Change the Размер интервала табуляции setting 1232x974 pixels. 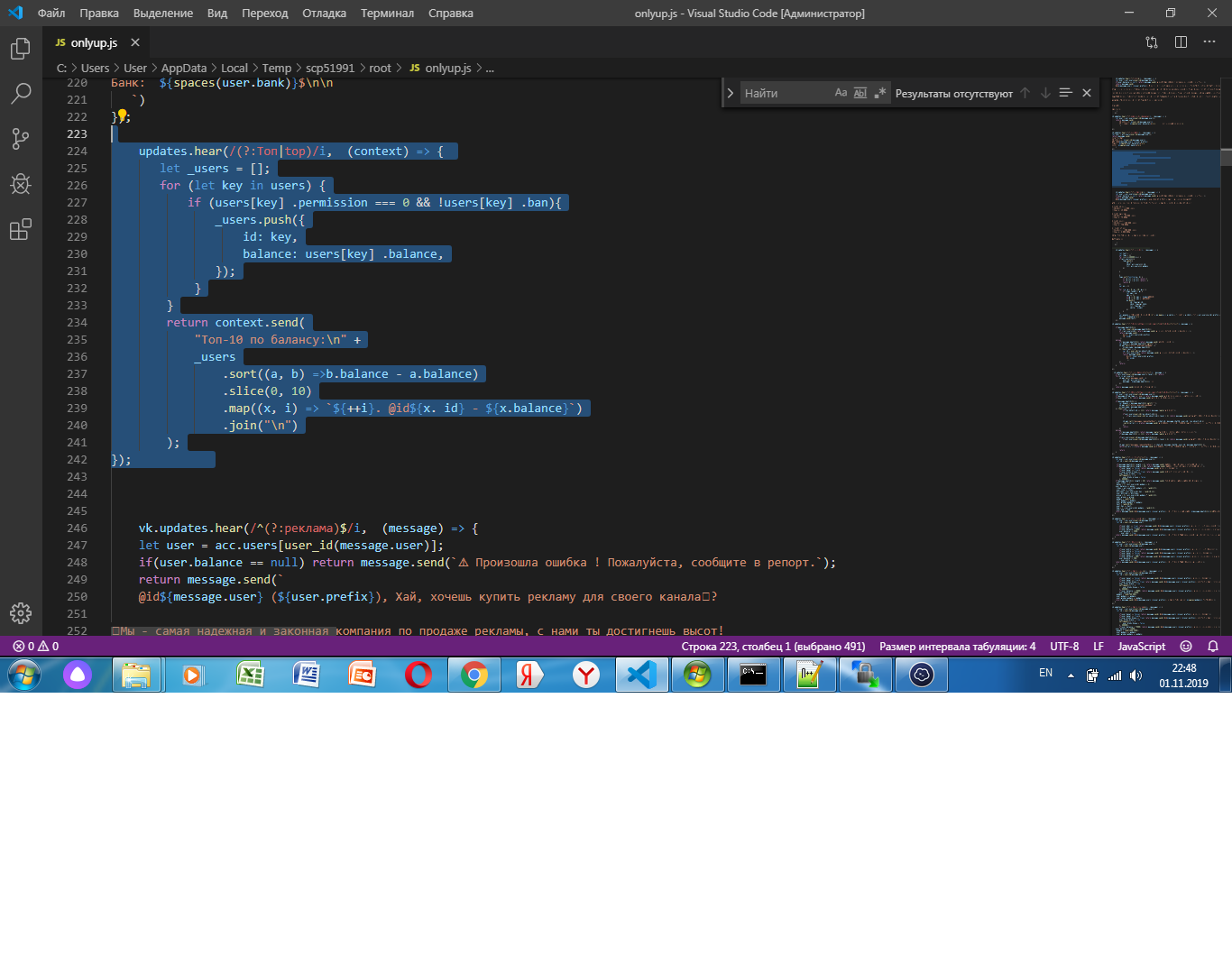[958, 647]
